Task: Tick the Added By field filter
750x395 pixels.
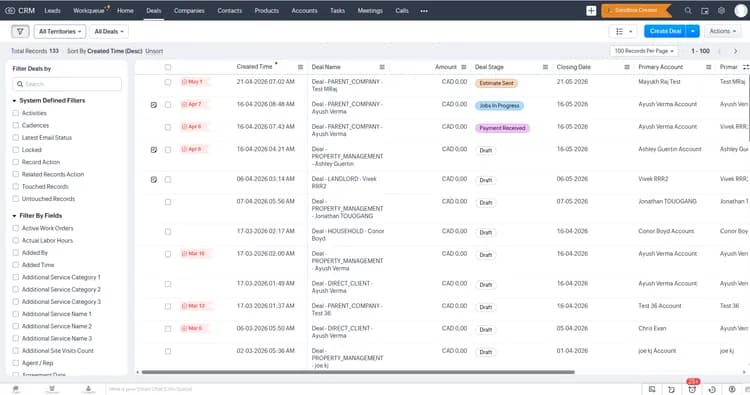Action: coord(16,252)
